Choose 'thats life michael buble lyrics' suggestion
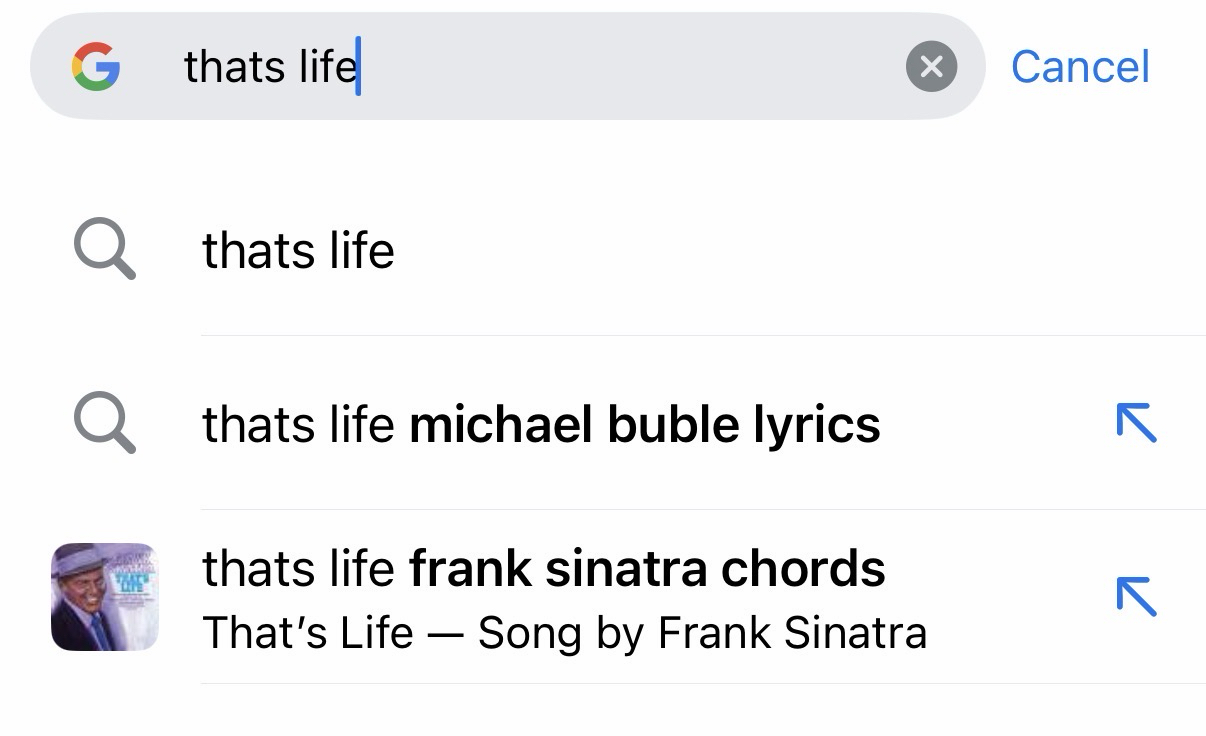This screenshot has height=736, width=1206. (540, 424)
